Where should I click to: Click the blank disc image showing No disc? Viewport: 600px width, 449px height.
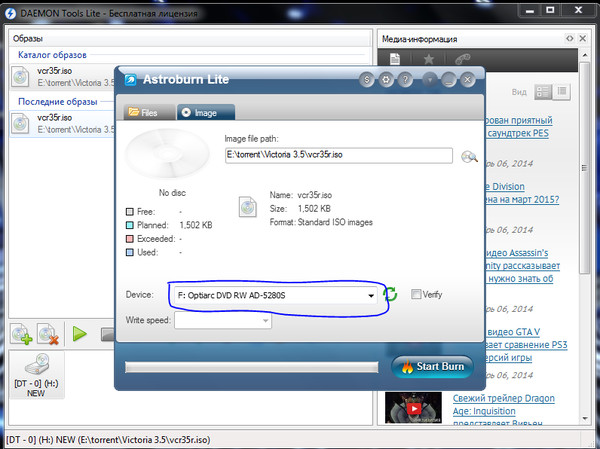pos(168,154)
